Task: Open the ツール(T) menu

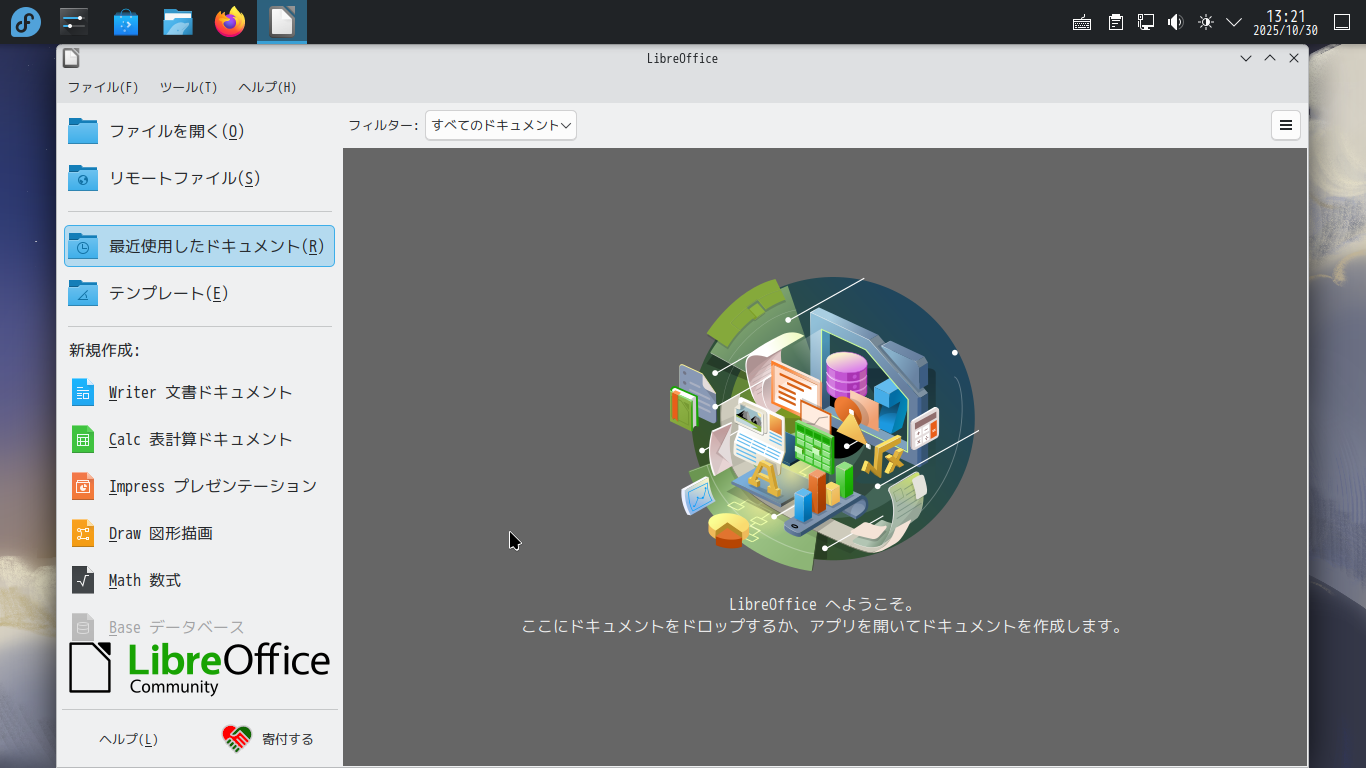Action: (x=189, y=87)
